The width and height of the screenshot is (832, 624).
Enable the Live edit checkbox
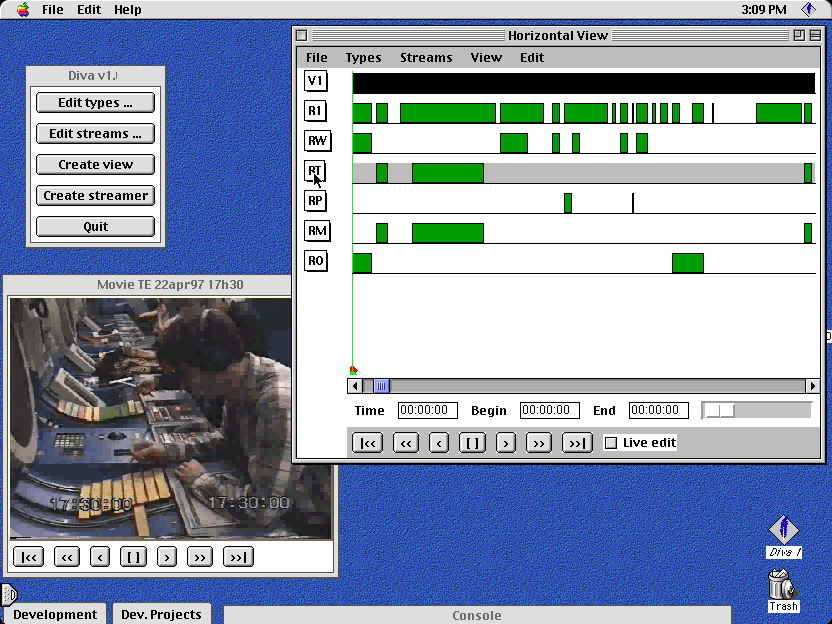[x=611, y=443]
